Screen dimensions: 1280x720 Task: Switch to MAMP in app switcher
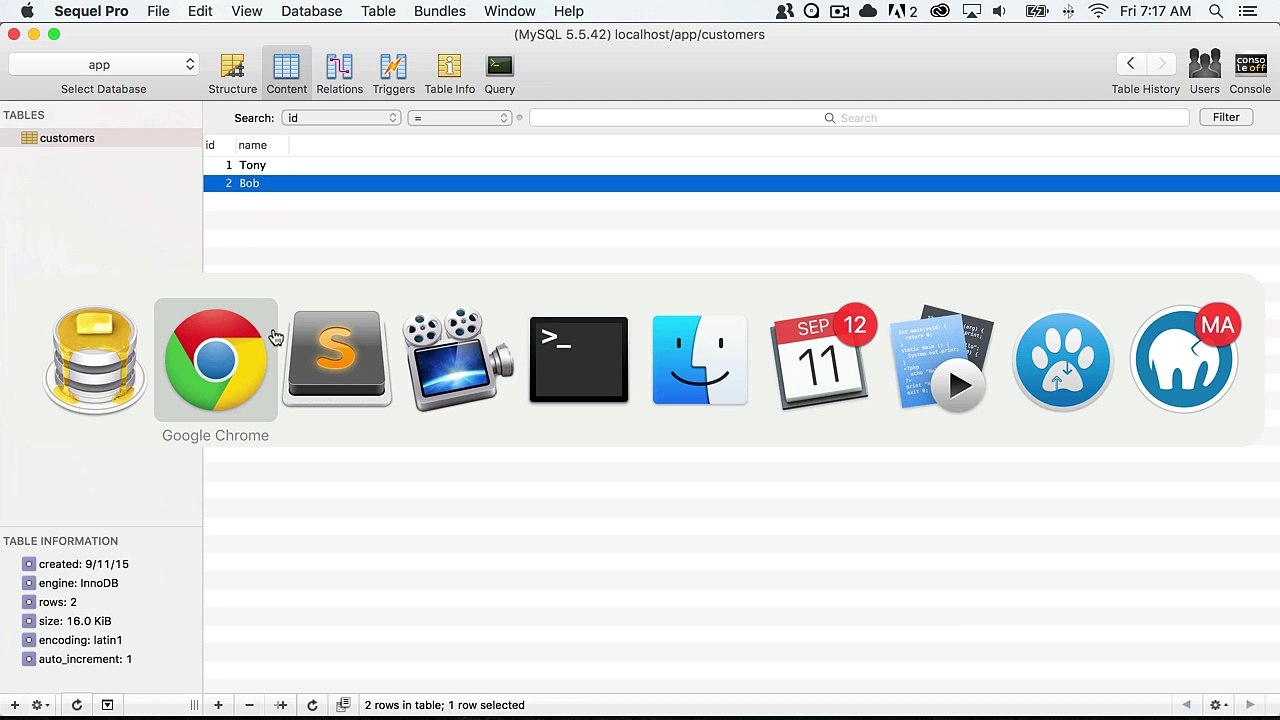(x=1185, y=358)
